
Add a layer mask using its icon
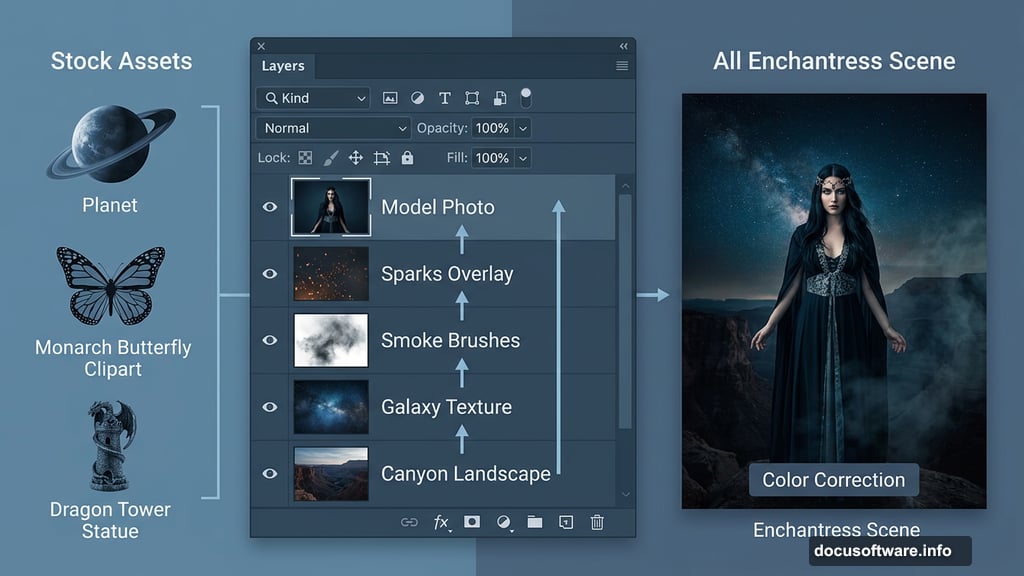tap(472, 522)
